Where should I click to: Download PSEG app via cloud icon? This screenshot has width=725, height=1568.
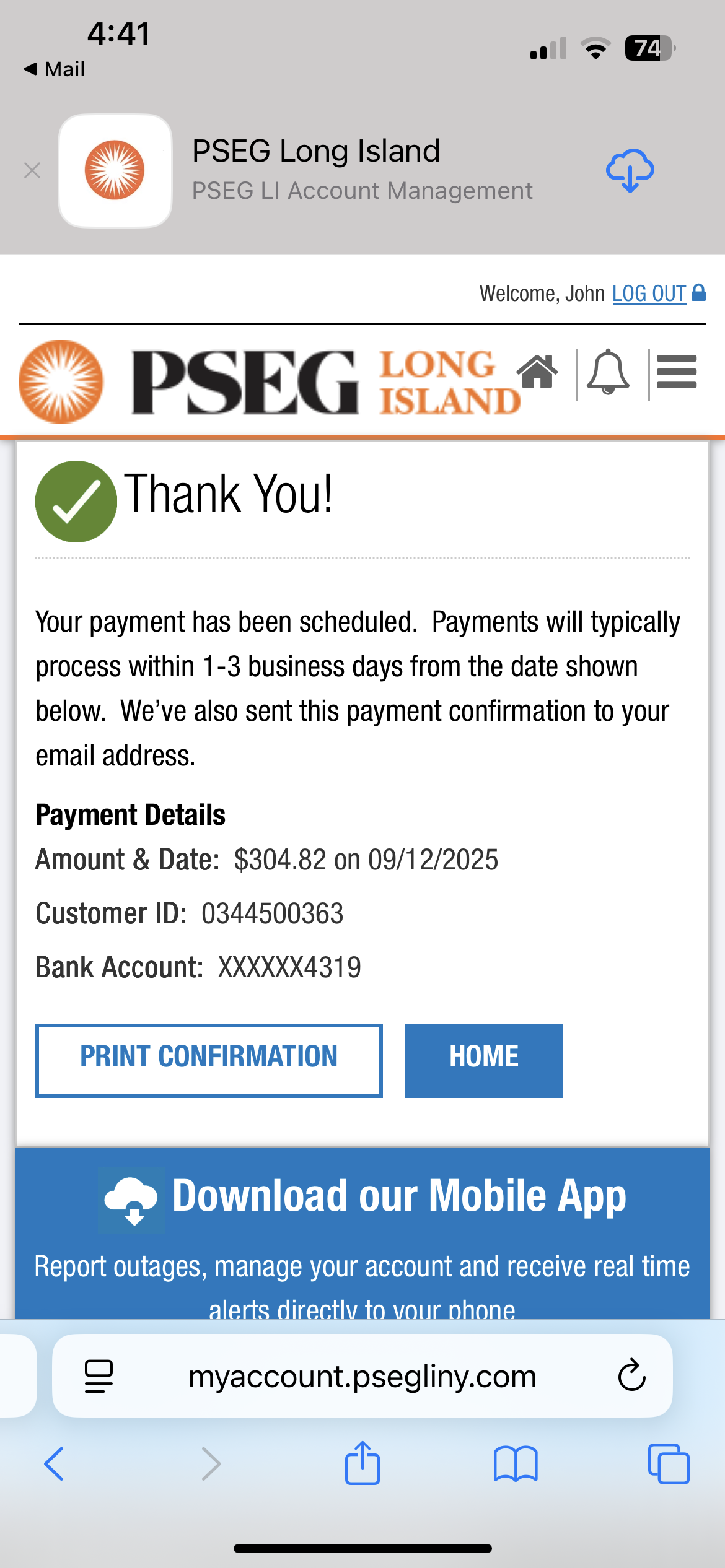pos(630,170)
